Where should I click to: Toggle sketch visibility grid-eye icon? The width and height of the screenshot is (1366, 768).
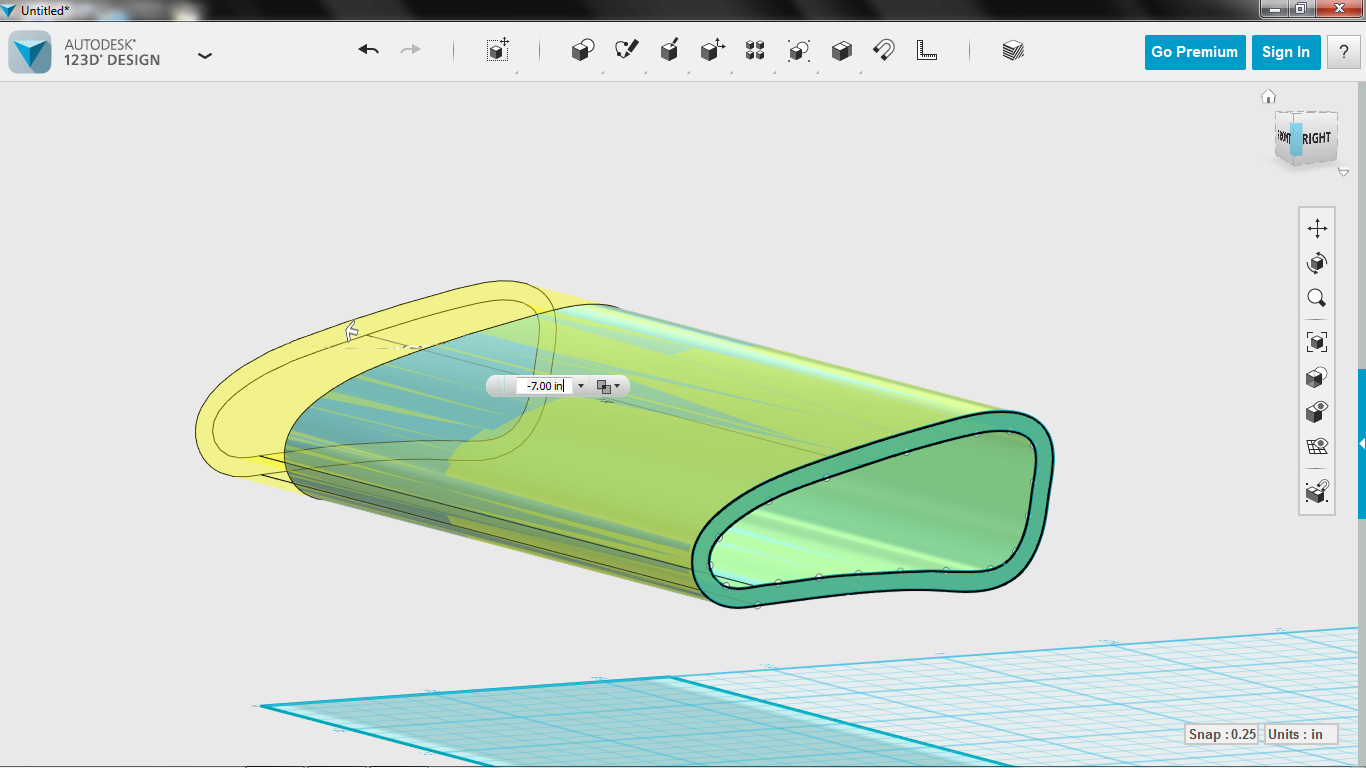tap(1317, 446)
